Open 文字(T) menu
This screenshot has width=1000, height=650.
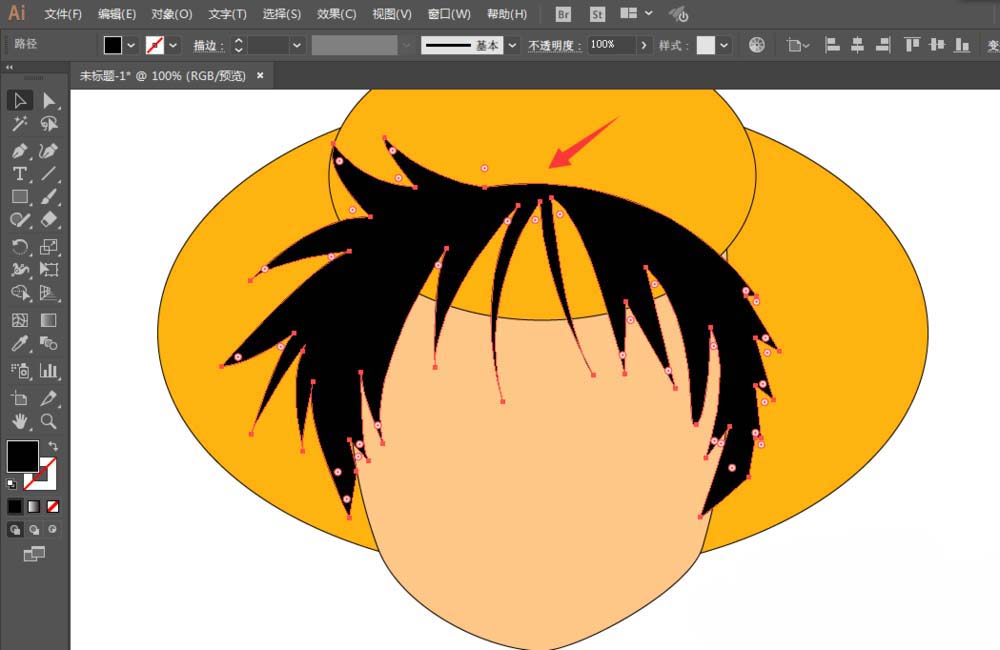[227, 14]
